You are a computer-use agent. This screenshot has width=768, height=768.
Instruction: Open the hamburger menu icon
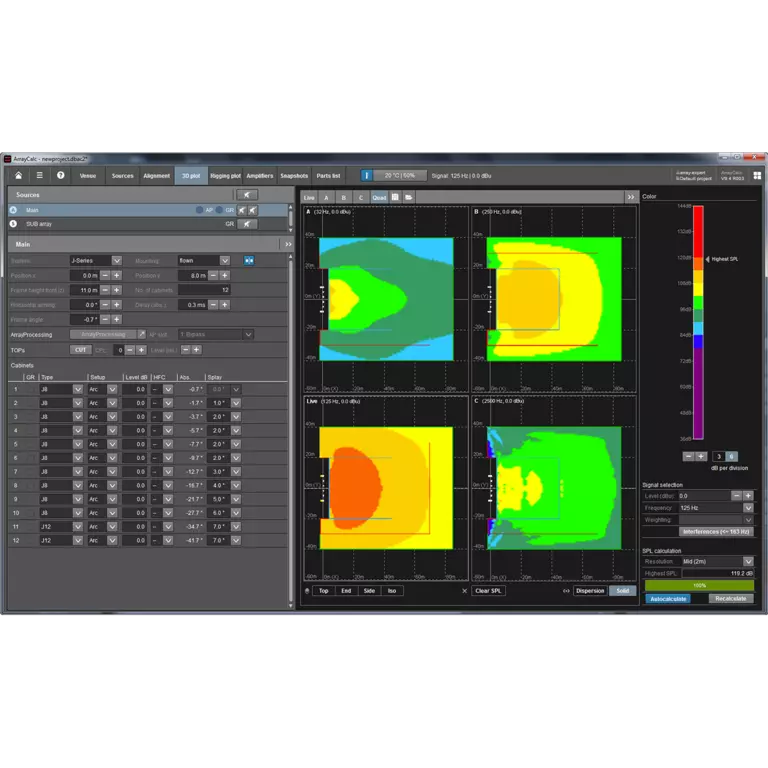point(40,175)
